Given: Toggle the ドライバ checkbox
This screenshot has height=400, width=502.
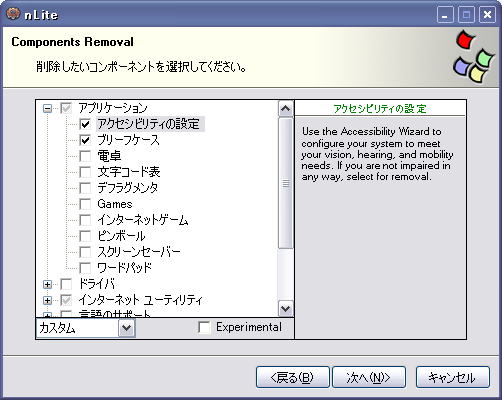Looking at the screenshot, I should [x=66, y=284].
